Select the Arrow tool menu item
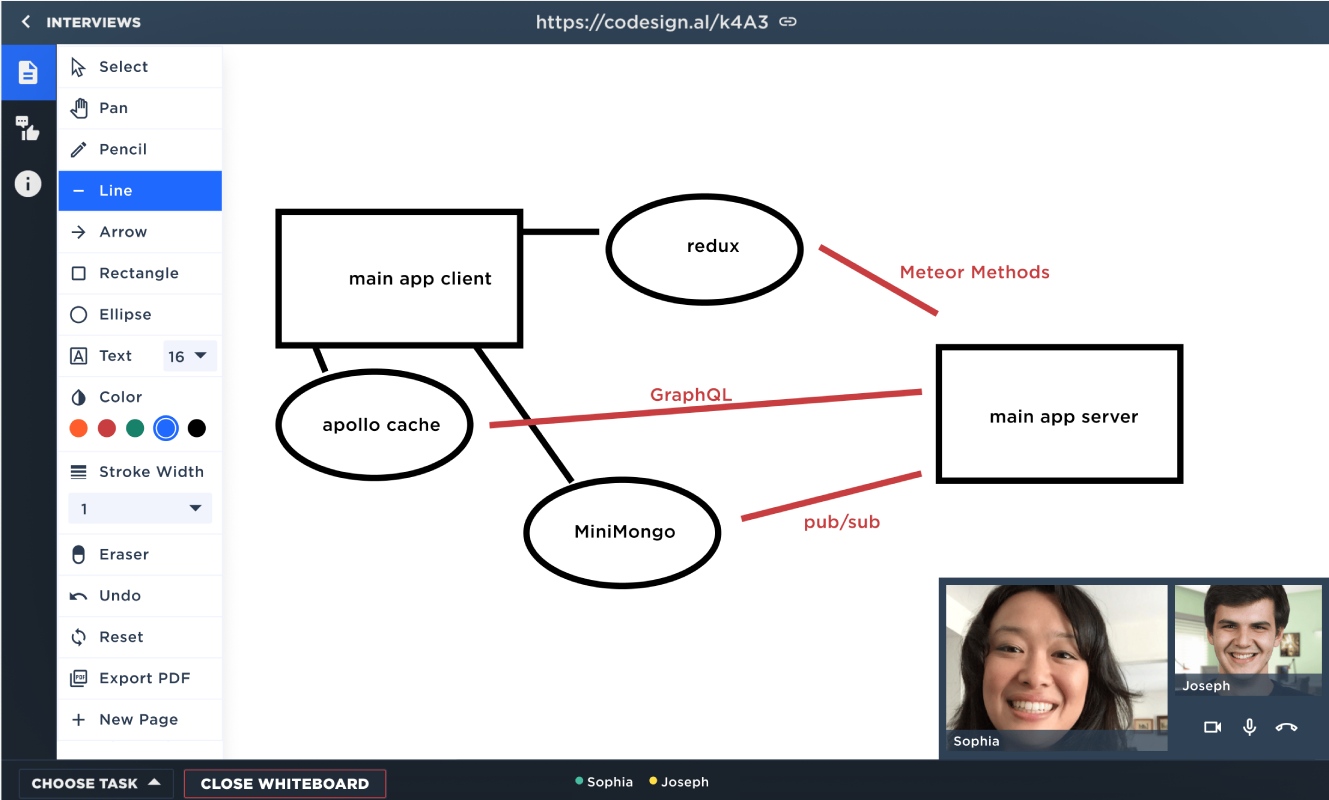The width and height of the screenshot is (1329, 800). point(140,232)
